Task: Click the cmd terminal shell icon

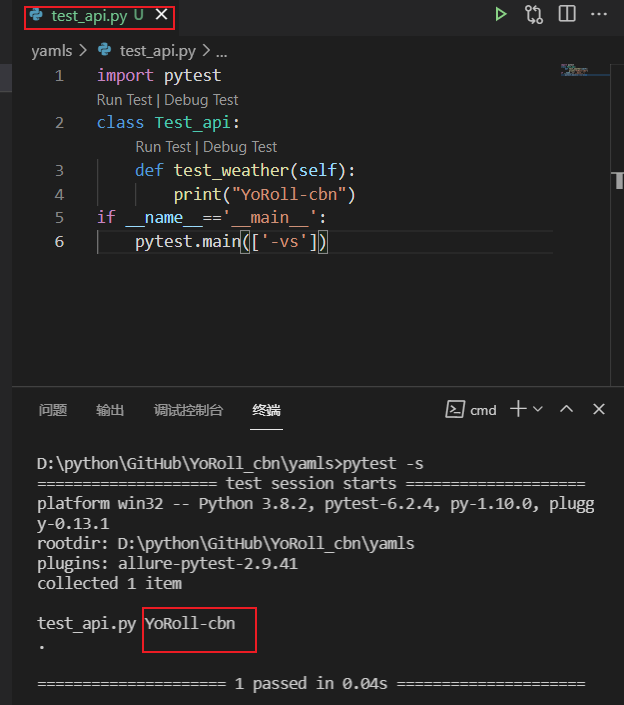Action: tap(455, 409)
